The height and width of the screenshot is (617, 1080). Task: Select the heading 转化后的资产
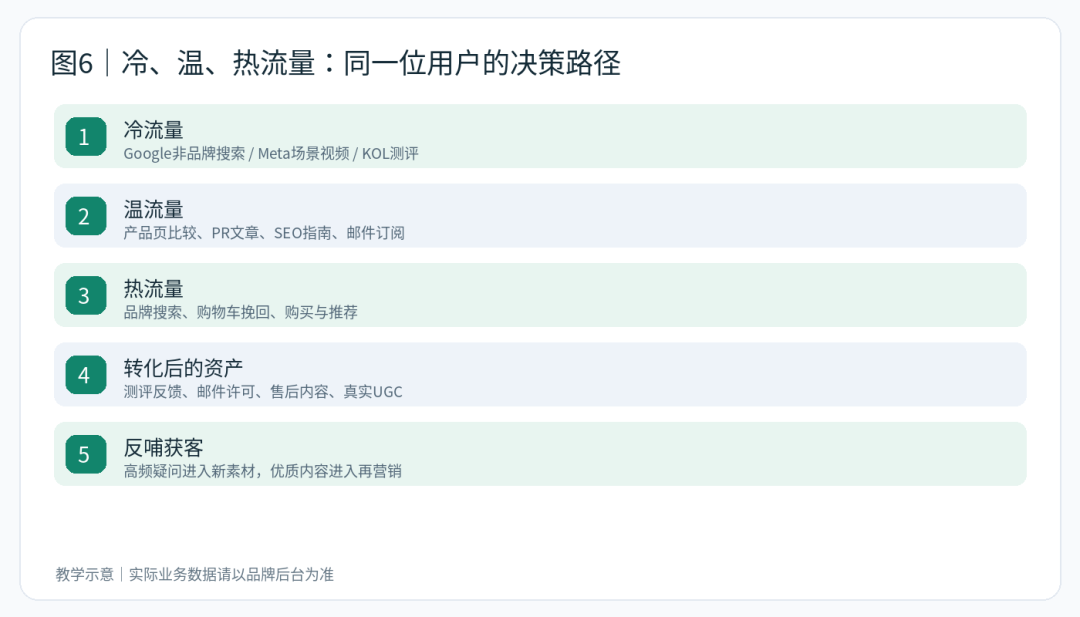(183, 368)
